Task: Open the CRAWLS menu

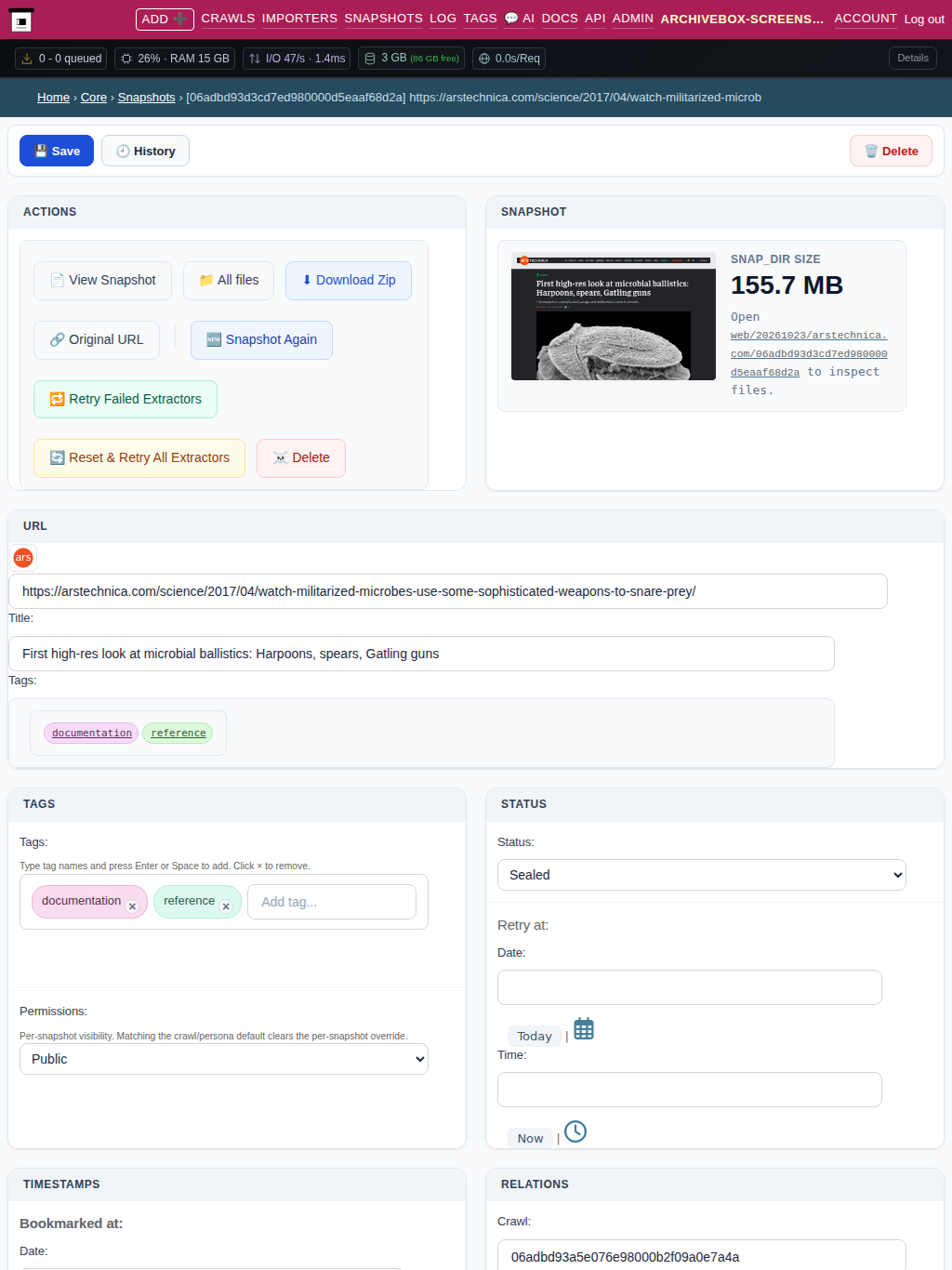Action: (228, 19)
